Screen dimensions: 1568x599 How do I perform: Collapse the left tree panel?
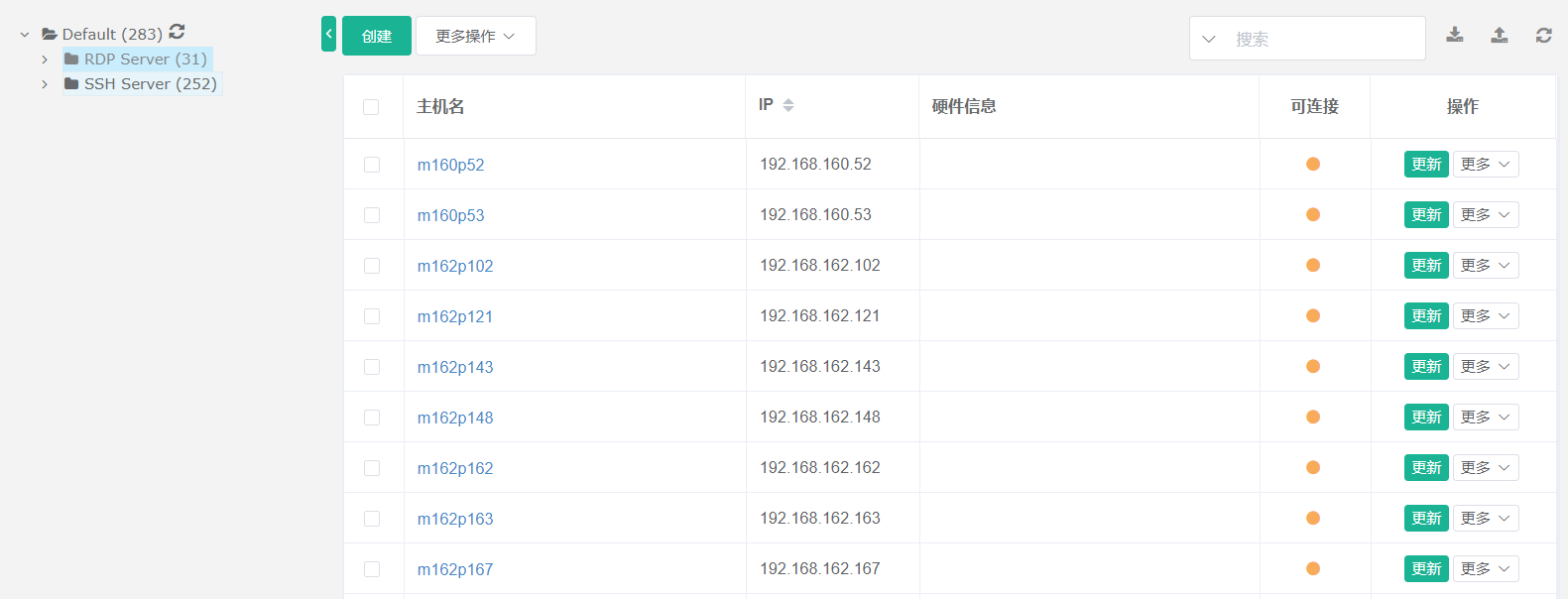click(x=328, y=34)
